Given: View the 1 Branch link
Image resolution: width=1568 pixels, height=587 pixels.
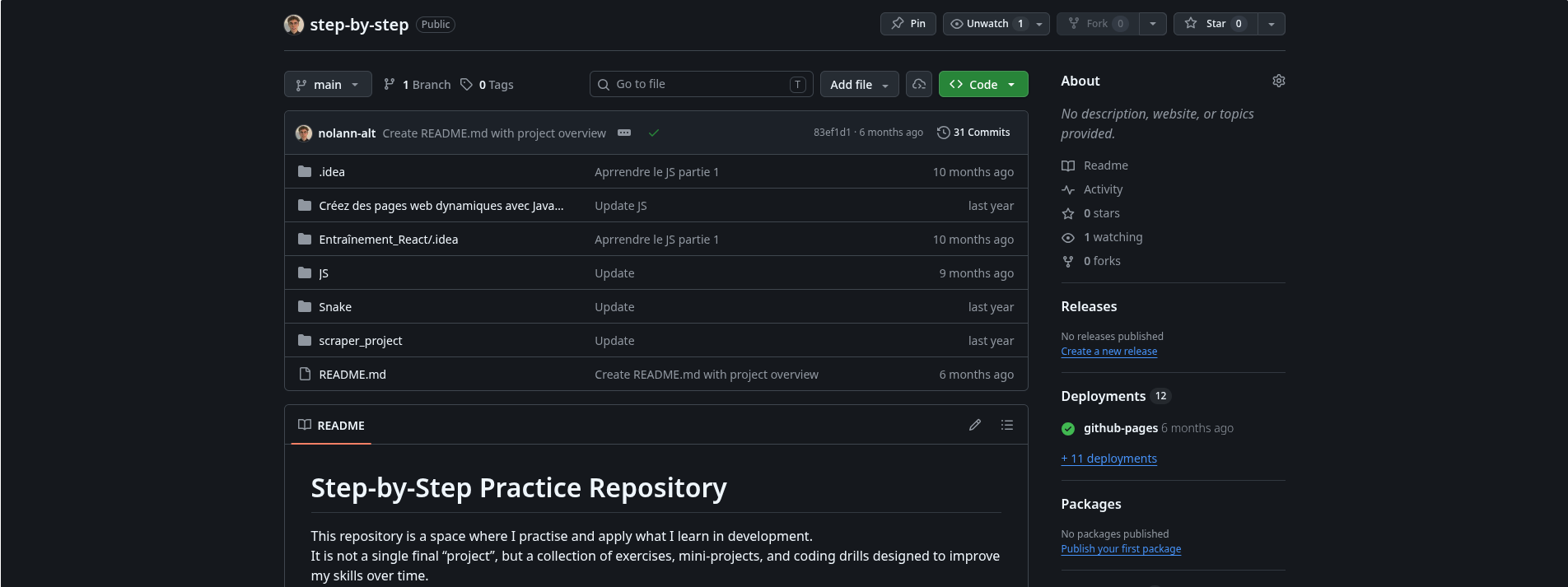Looking at the screenshot, I should 418,84.
